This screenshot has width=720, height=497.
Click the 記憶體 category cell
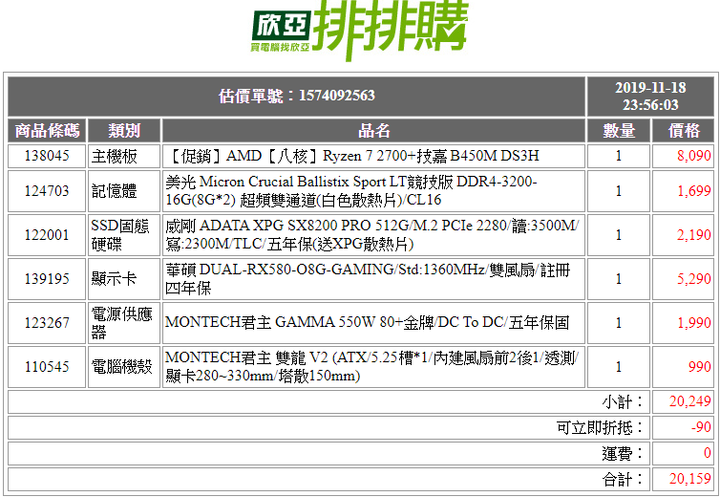point(124,191)
